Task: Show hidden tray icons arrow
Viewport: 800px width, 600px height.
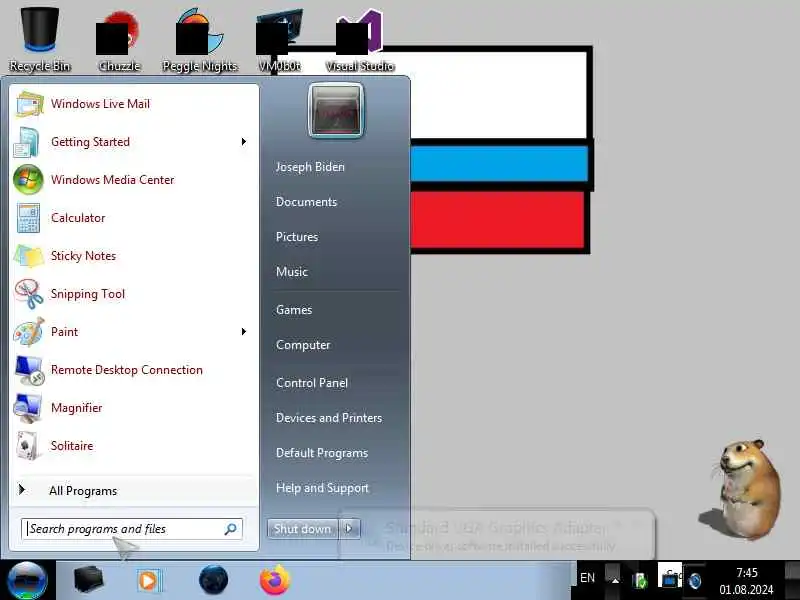Action: pyautogui.click(x=615, y=580)
